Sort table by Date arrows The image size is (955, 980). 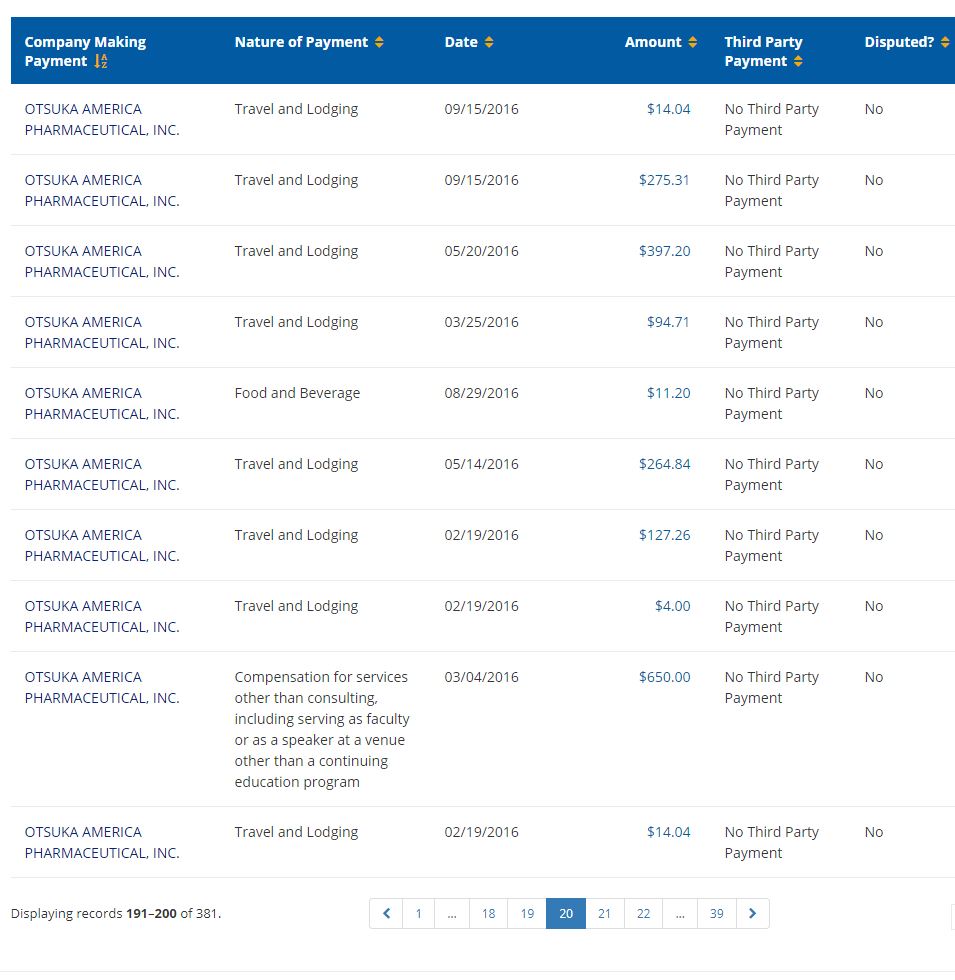tap(489, 42)
